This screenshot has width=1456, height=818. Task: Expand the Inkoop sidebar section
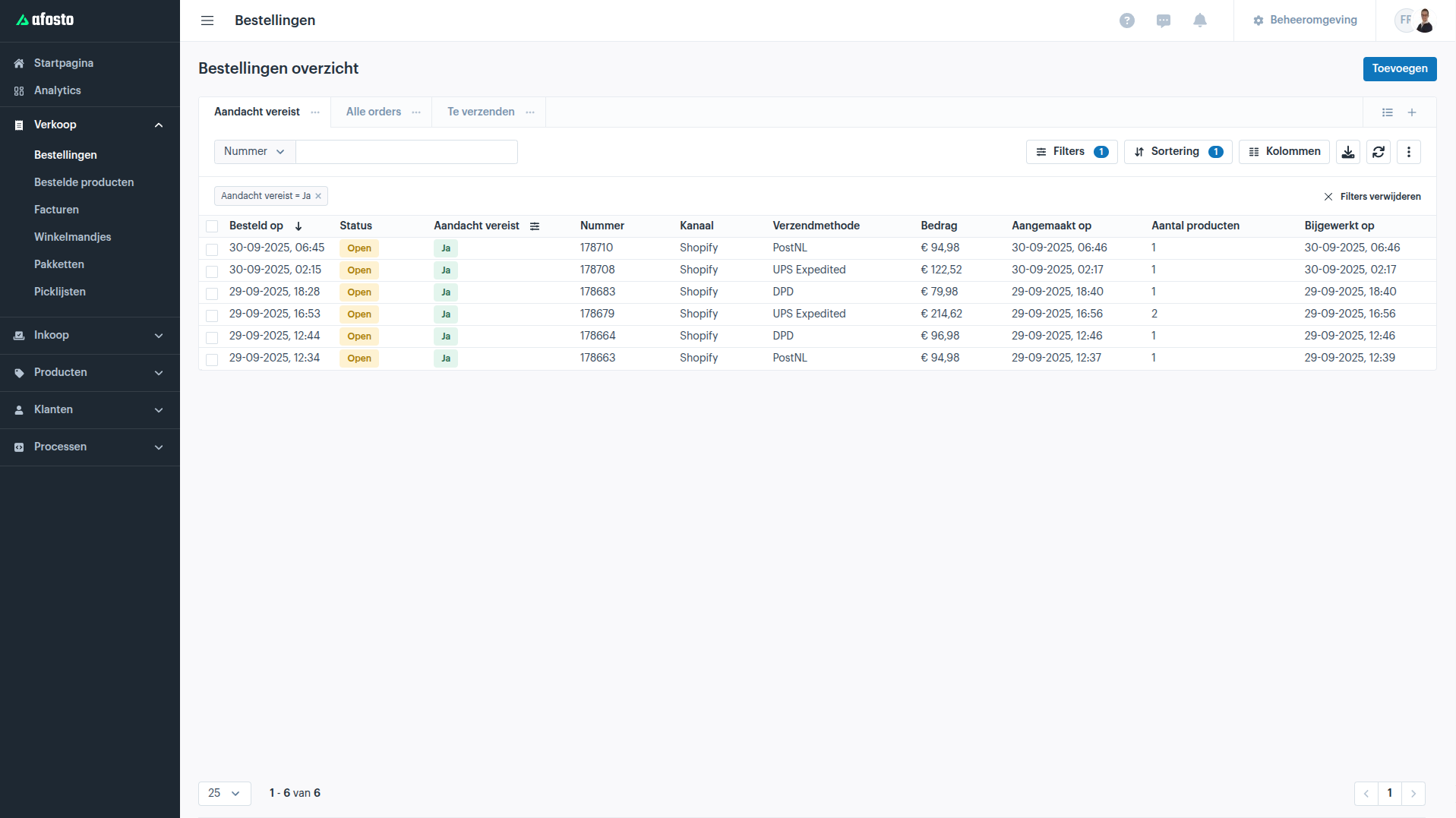pos(90,335)
